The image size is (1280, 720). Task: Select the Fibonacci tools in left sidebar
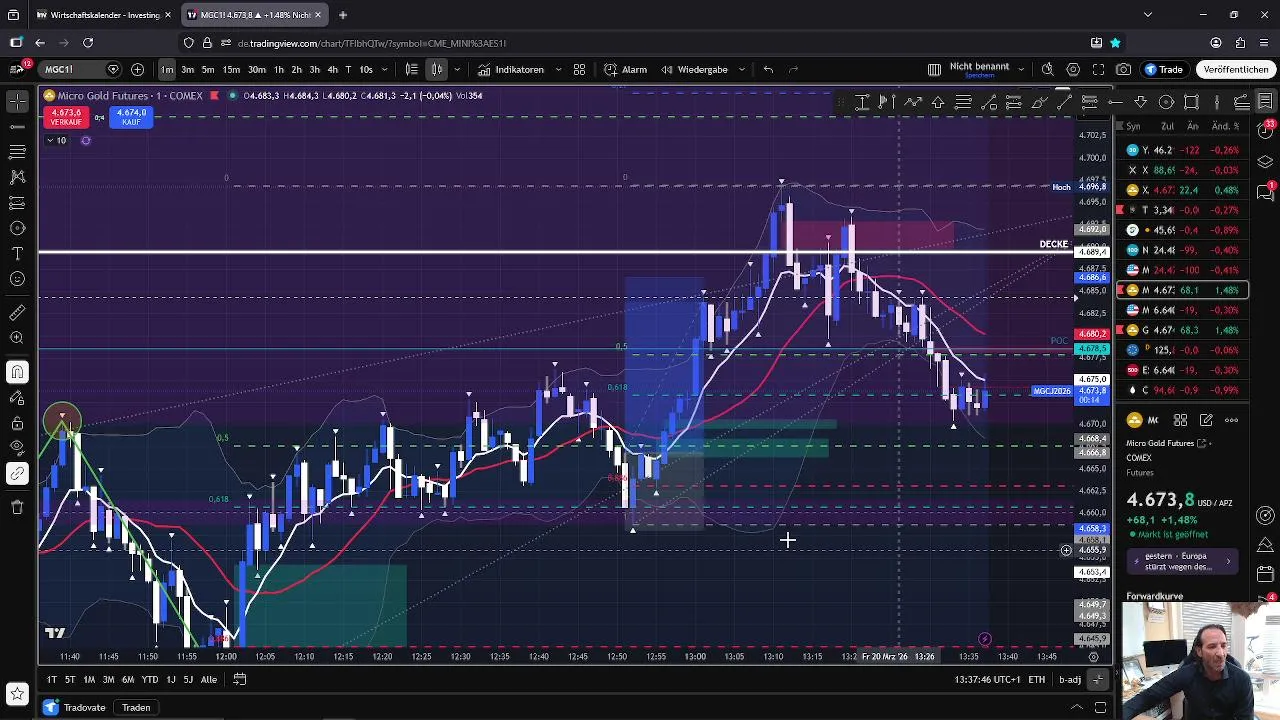(x=17, y=152)
